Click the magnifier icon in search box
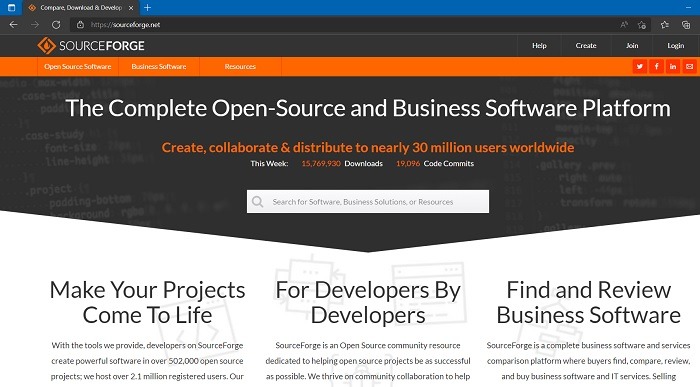The image size is (700, 387). tap(258, 202)
